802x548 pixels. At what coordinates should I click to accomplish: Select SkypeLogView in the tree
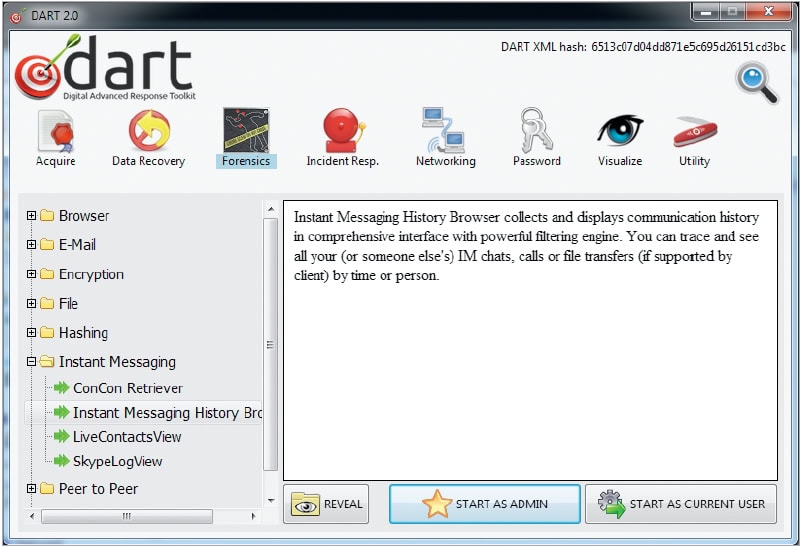118,462
